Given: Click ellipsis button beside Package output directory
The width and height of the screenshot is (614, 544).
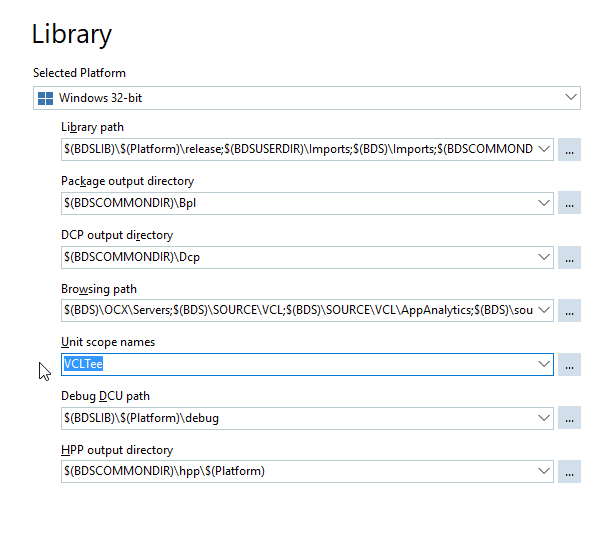Looking at the screenshot, I should pyautogui.click(x=569, y=203).
